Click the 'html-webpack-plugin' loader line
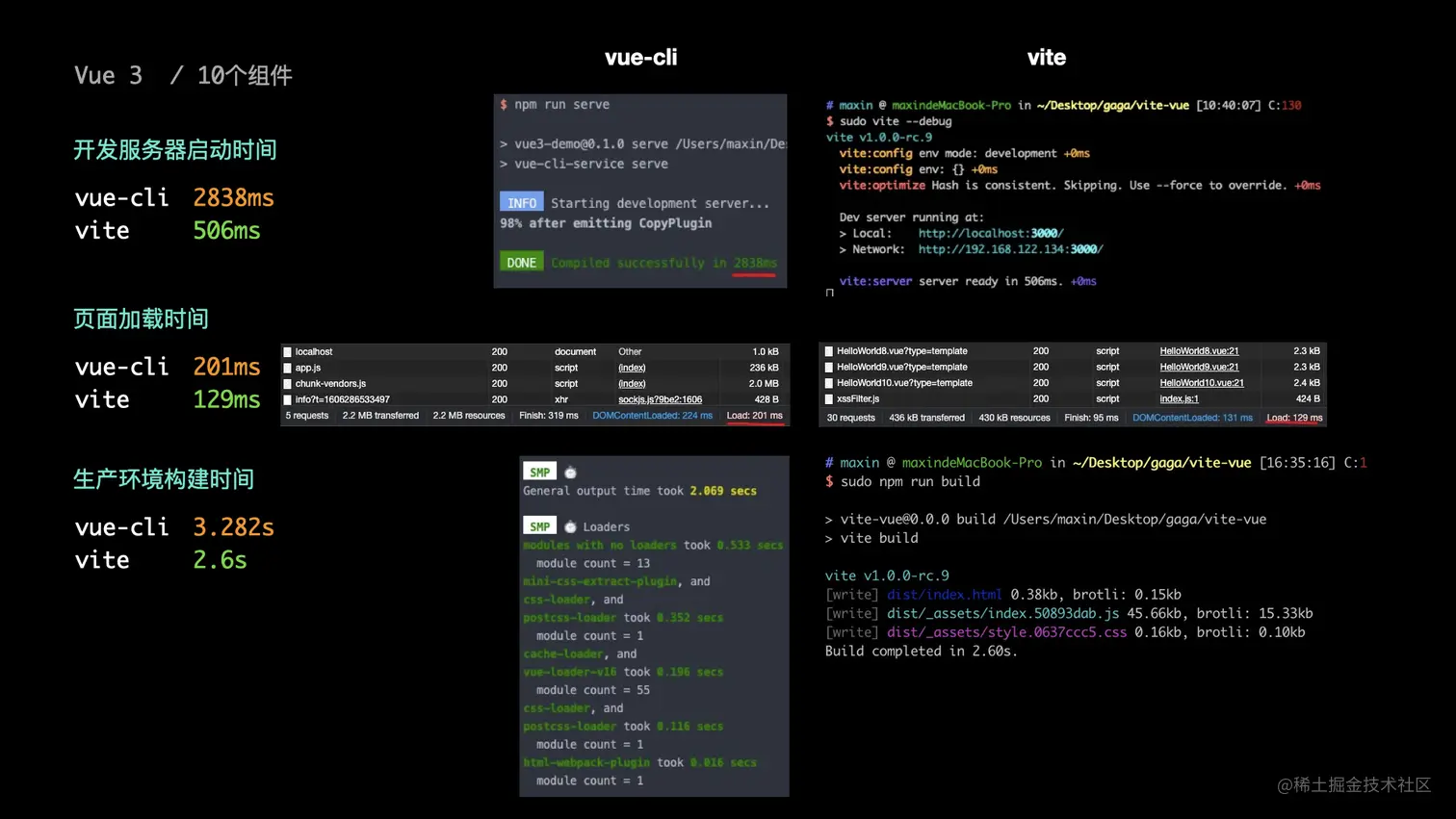Image resolution: width=1456 pixels, height=819 pixels. pos(640,762)
